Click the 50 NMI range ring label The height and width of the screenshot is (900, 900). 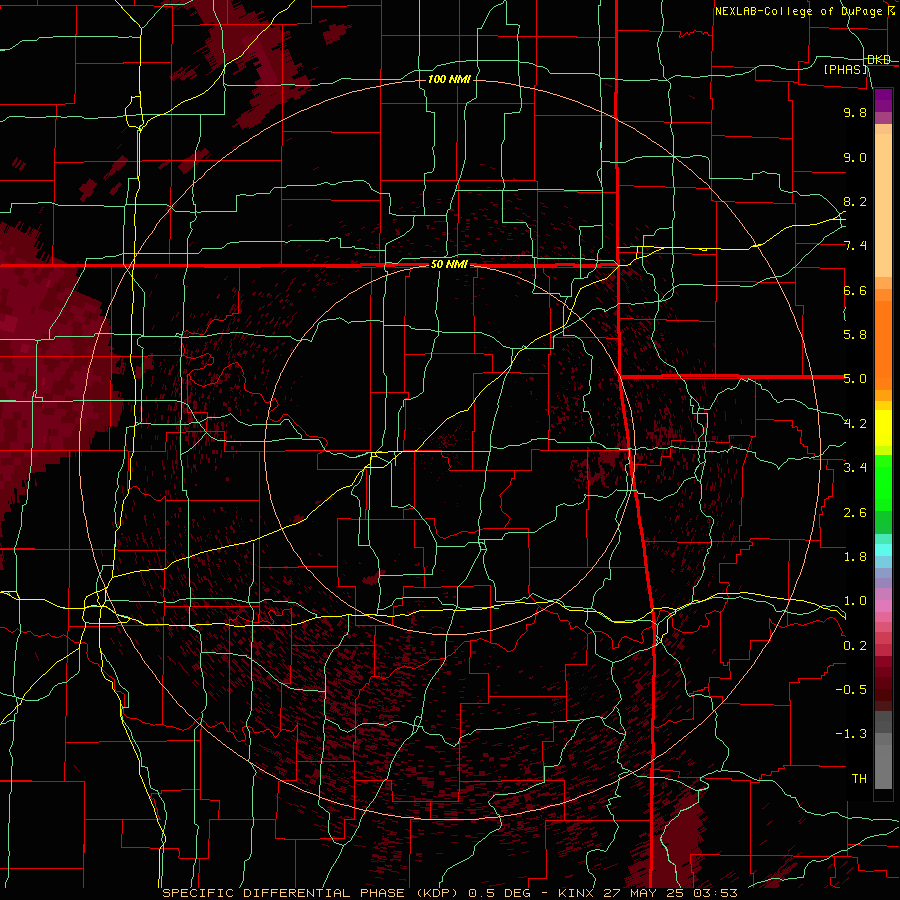tap(449, 264)
